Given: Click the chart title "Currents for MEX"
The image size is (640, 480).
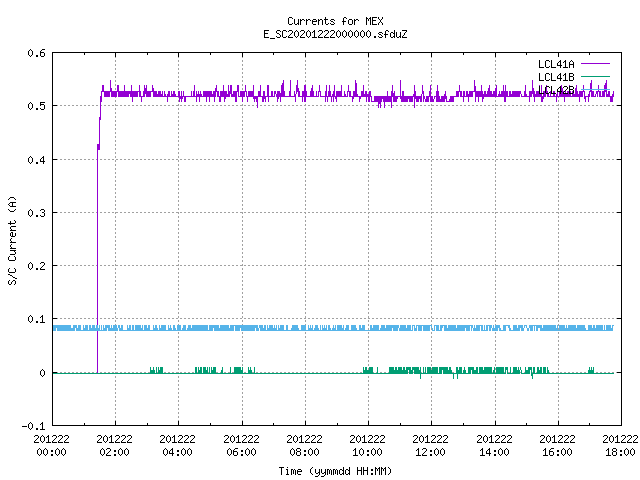Looking at the screenshot, I should (x=335, y=21).
